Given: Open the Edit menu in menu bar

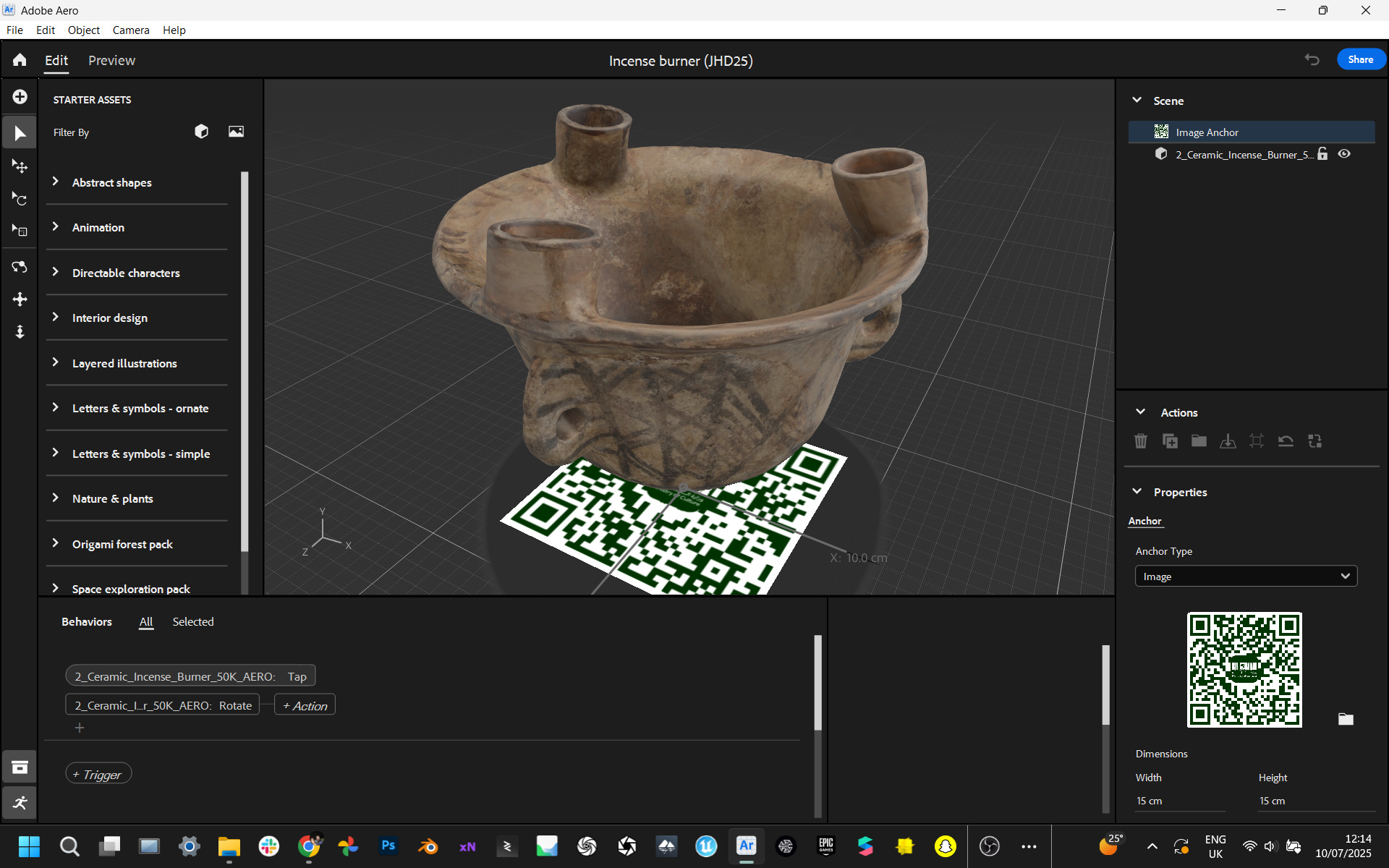Looking at the screenshot, I should pyautogui.click(x=46, y=30).
